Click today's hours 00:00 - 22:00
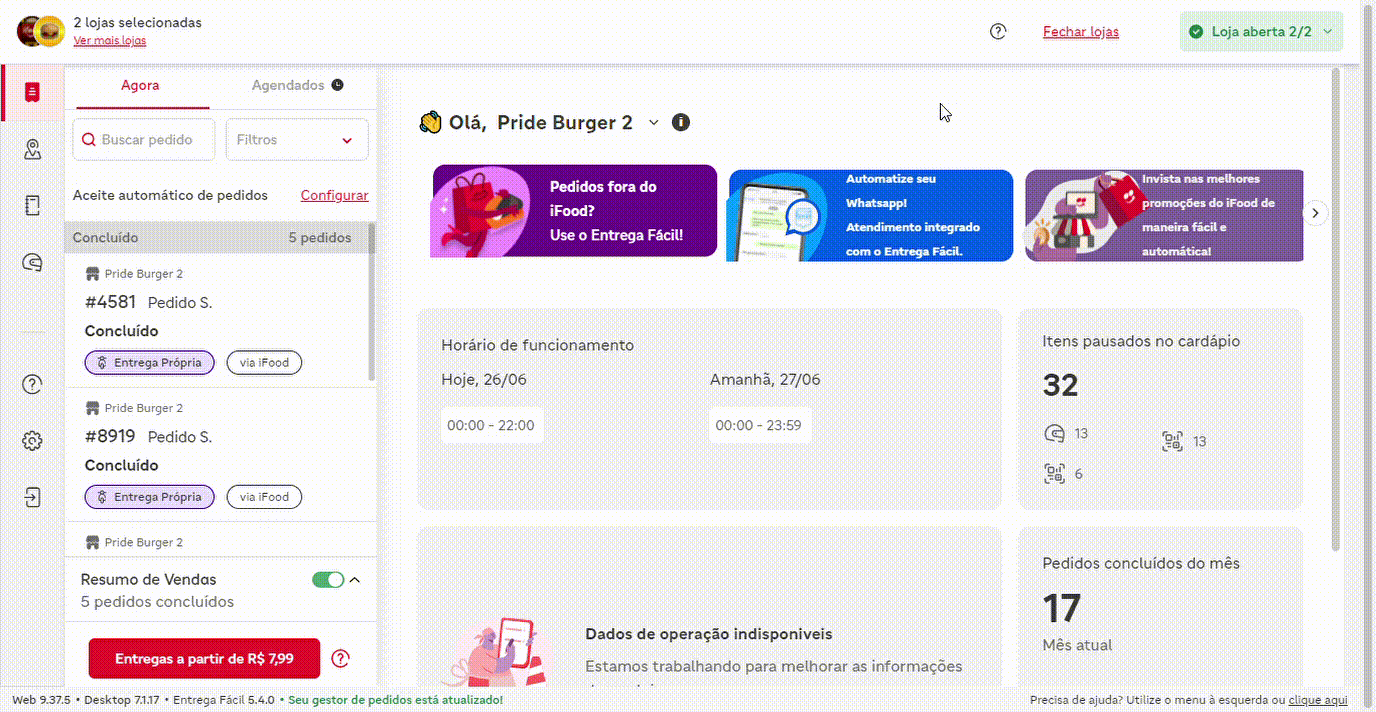1376x712 pixels. pyautogui.click(x=491, y=426)
